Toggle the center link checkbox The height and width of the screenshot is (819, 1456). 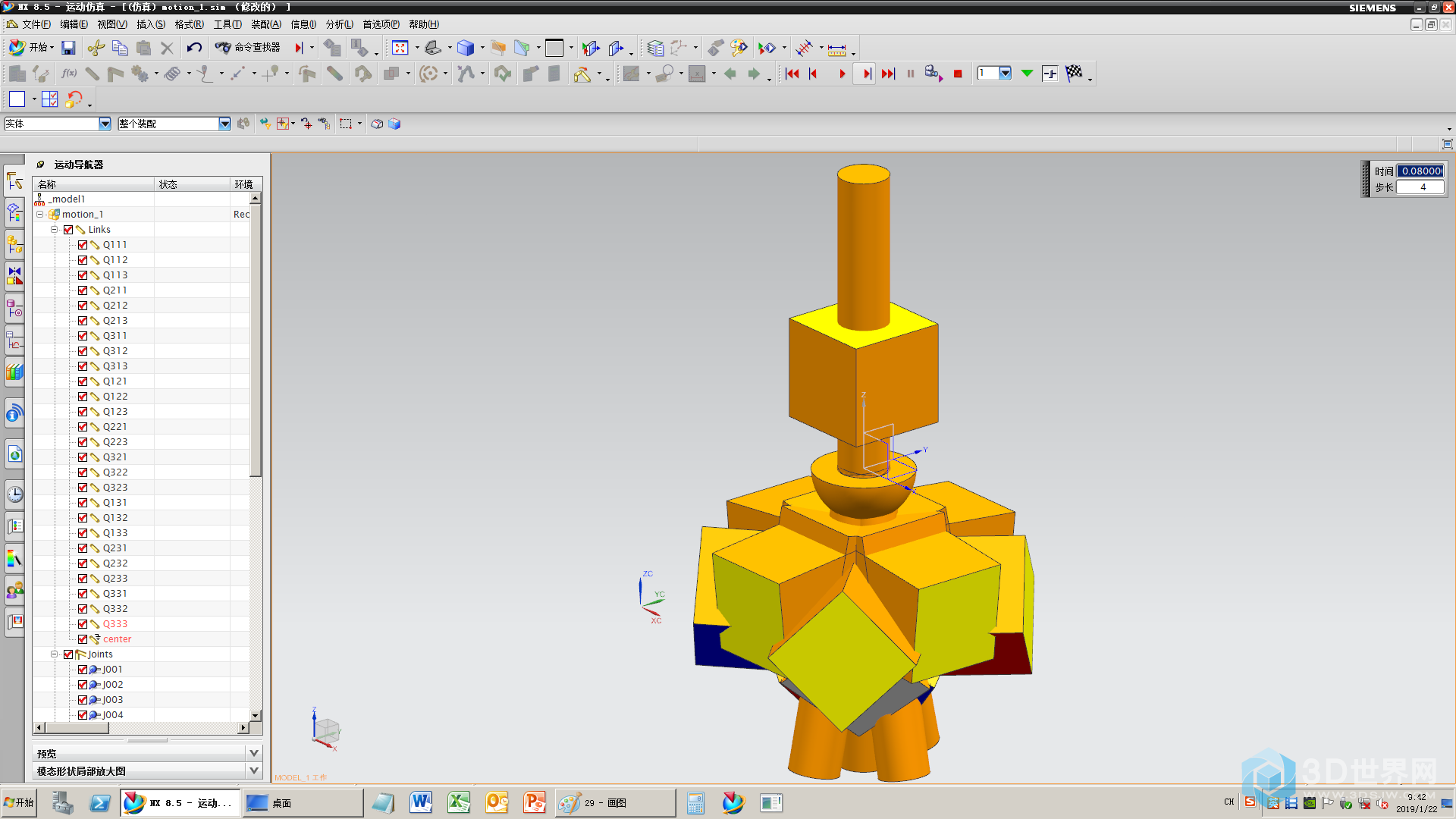coord(83,639)
